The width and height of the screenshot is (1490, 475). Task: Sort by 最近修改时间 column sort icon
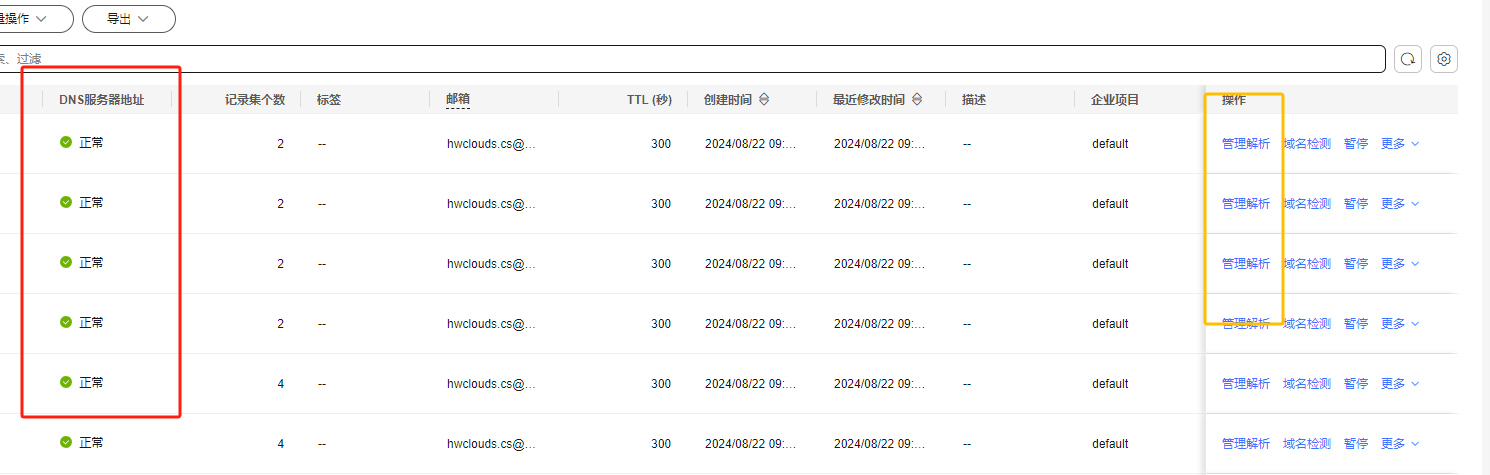coord(916,100)
